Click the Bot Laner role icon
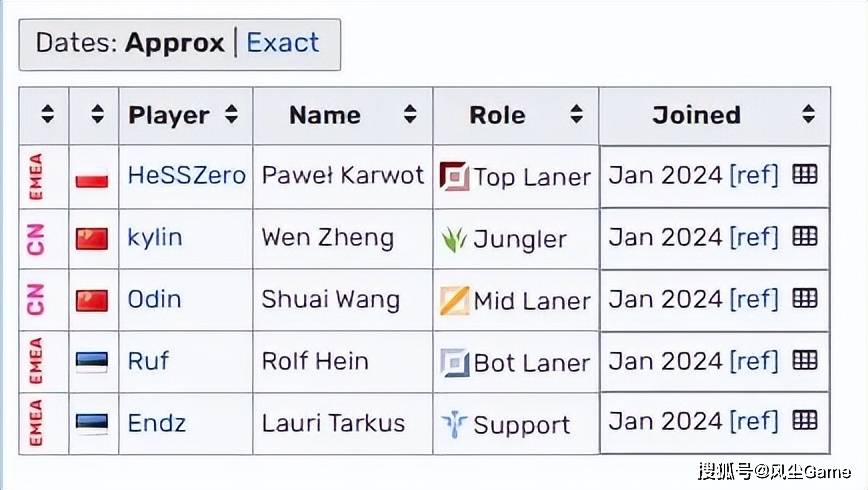This screenshot has height=490, width=868. point(454,362)
